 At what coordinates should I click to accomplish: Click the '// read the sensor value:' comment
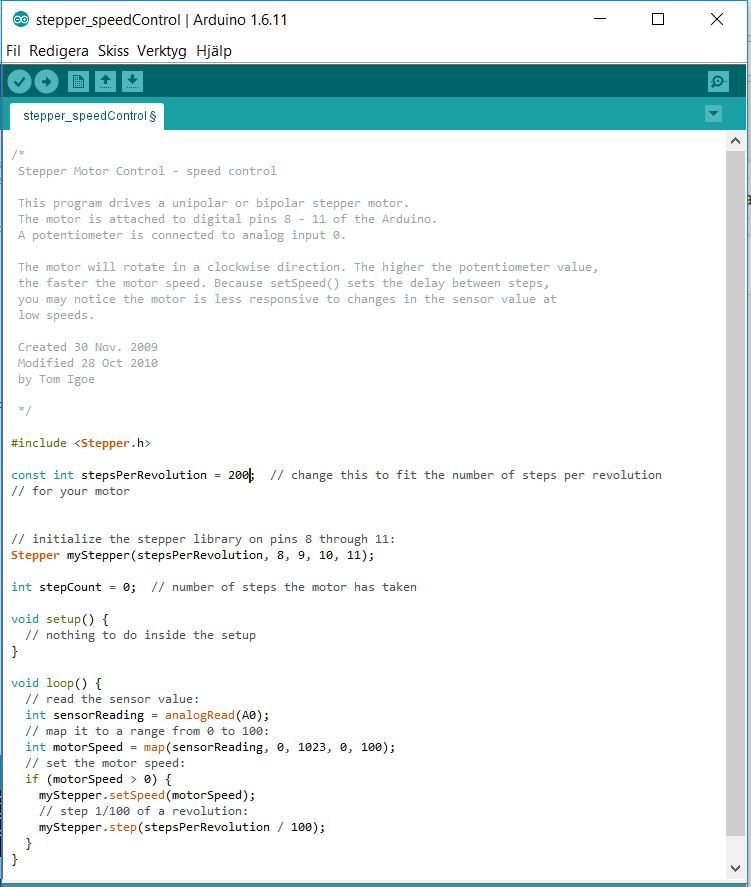click(x=112, y=699)
